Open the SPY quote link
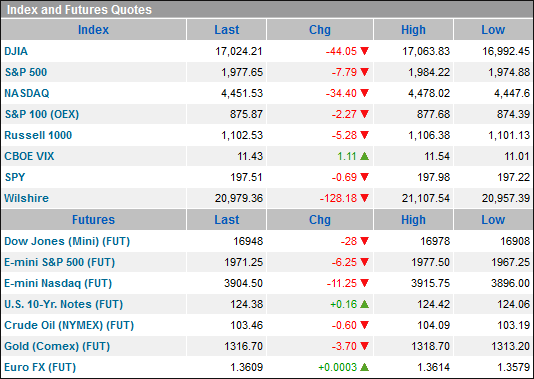534x379 pixels. pos(15,177)
